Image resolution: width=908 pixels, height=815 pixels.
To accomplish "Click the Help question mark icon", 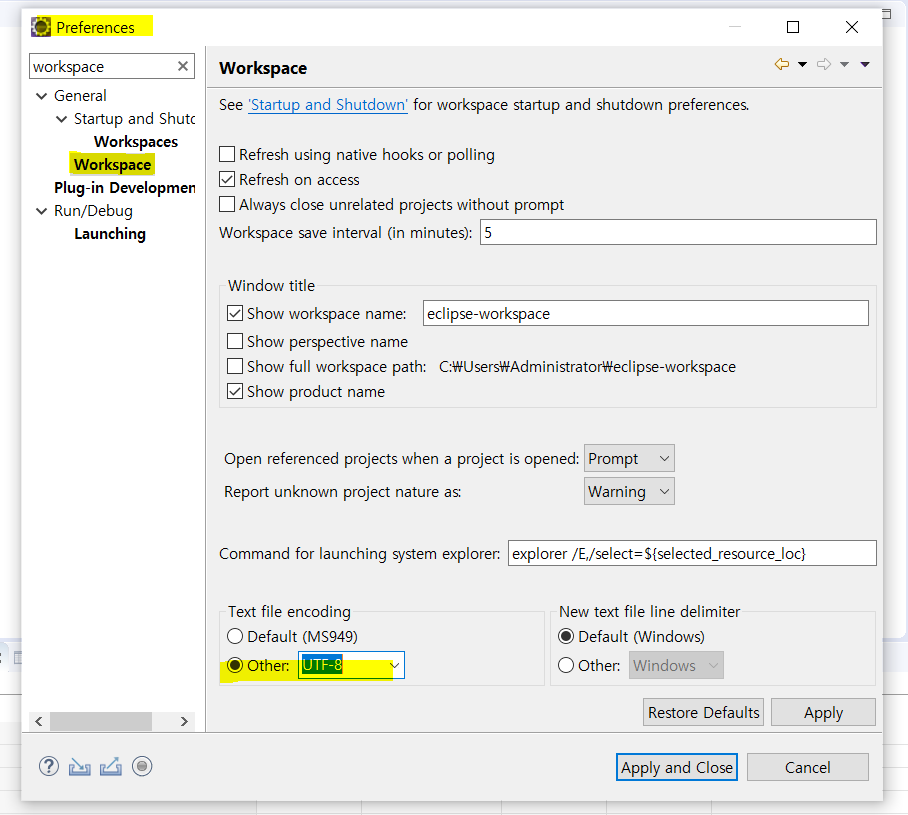I will (49, 766).
